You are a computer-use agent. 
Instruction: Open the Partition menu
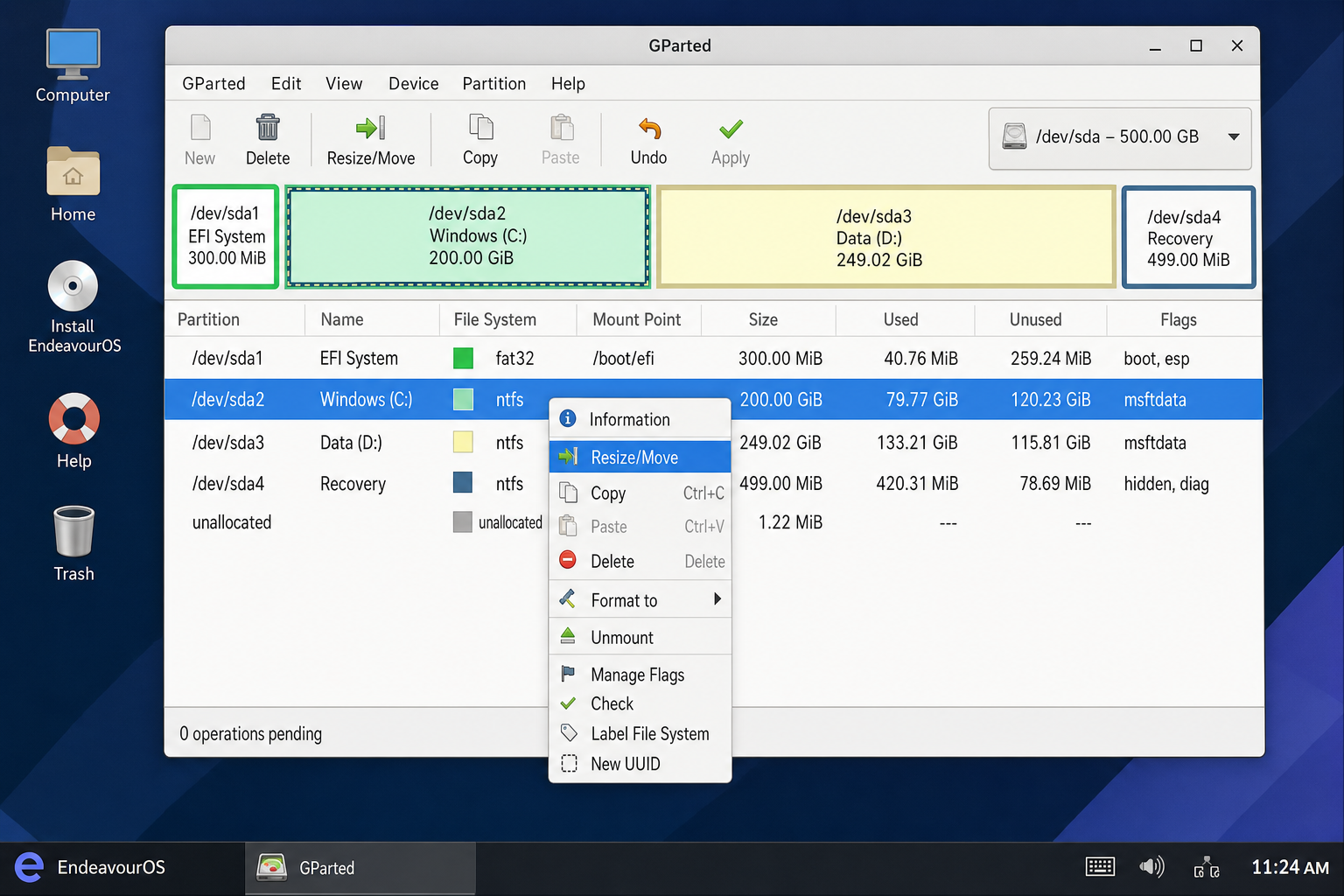[494, 83]
